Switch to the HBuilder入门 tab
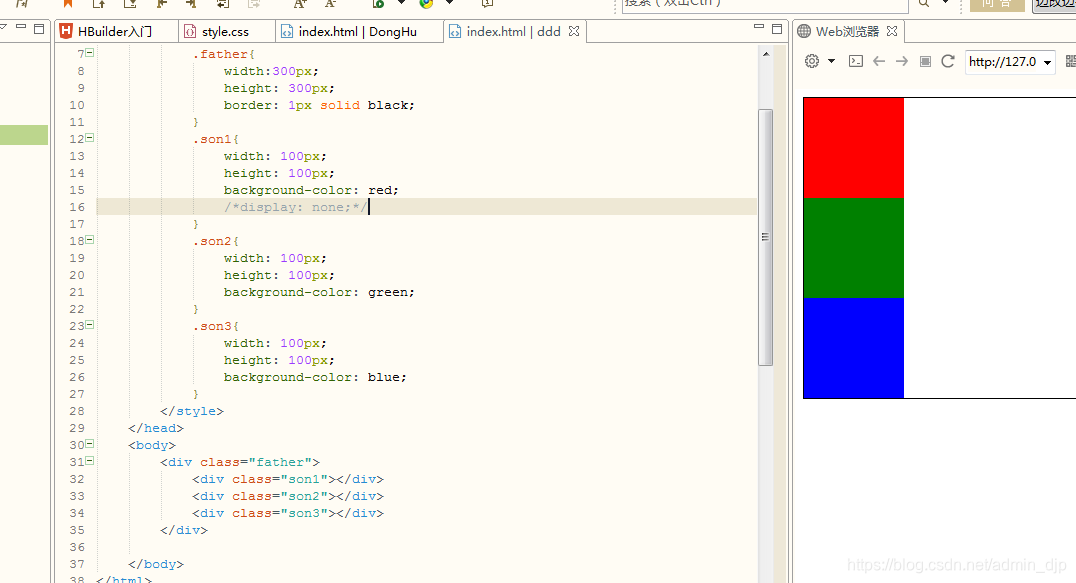Viewport: 1076px width, 583px height. (x=117, y=32)
